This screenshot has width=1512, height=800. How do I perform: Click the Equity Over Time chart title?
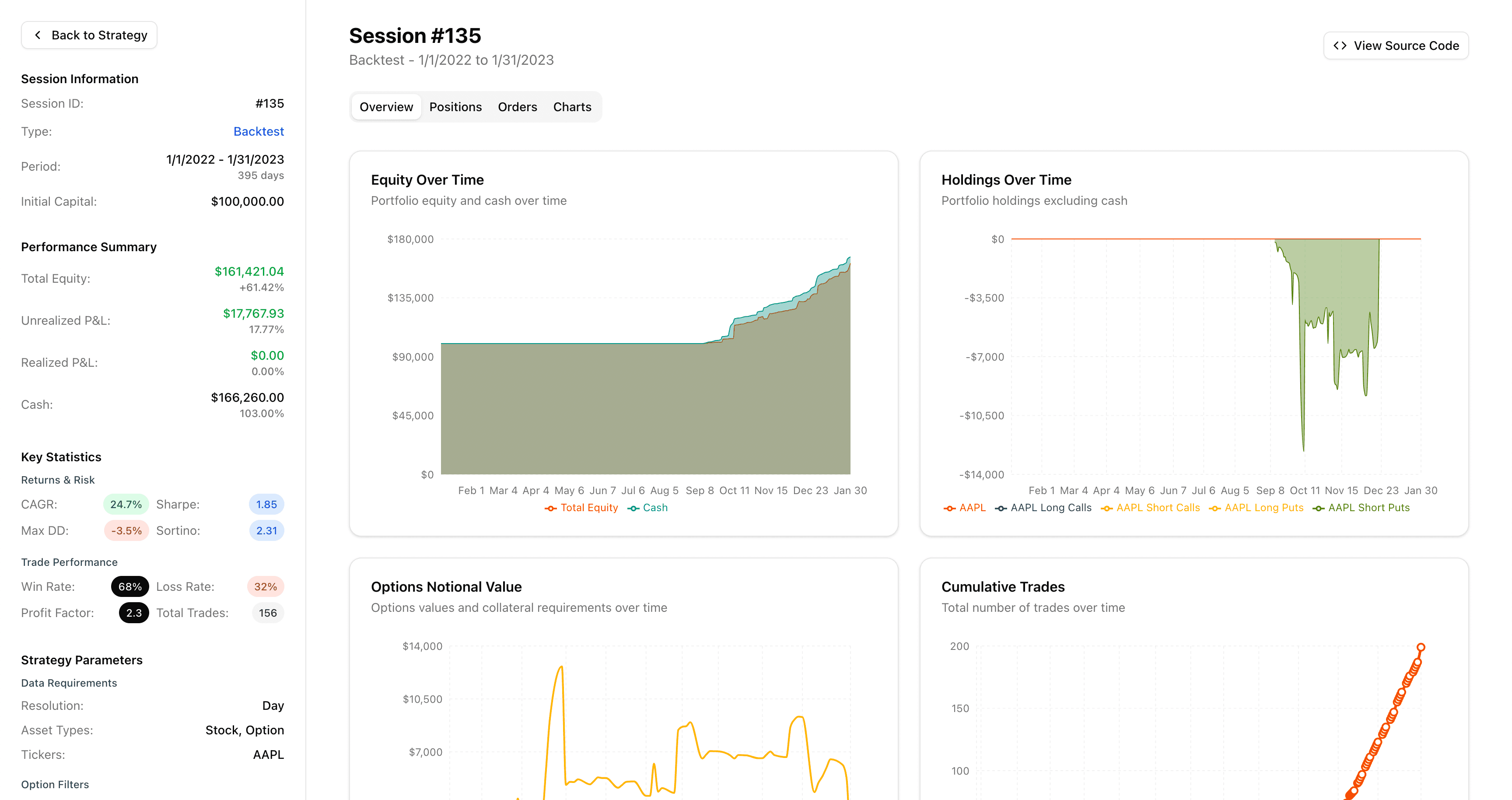[427, 180]
